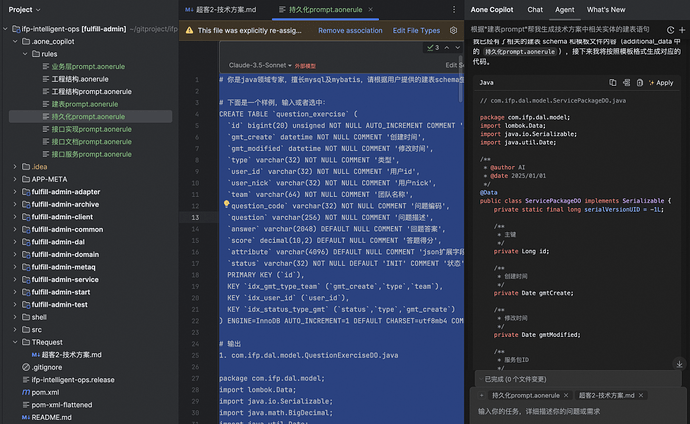Open What's New tab

coord(606,10)
